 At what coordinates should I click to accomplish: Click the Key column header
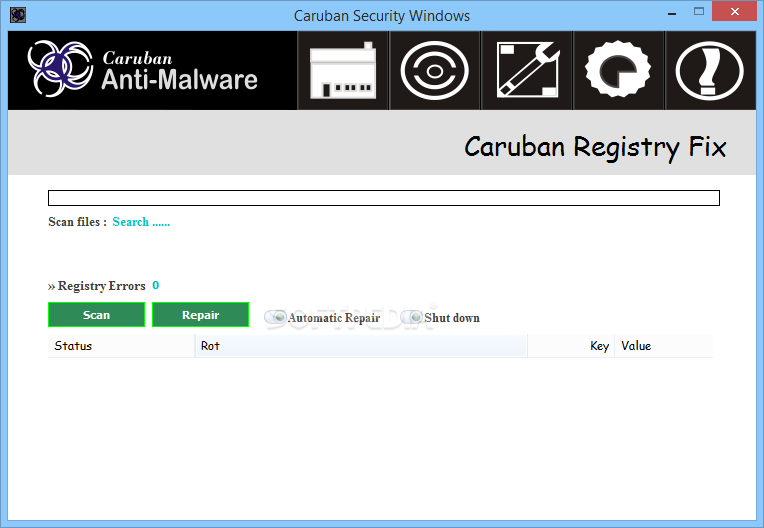[x=571, y=346]
